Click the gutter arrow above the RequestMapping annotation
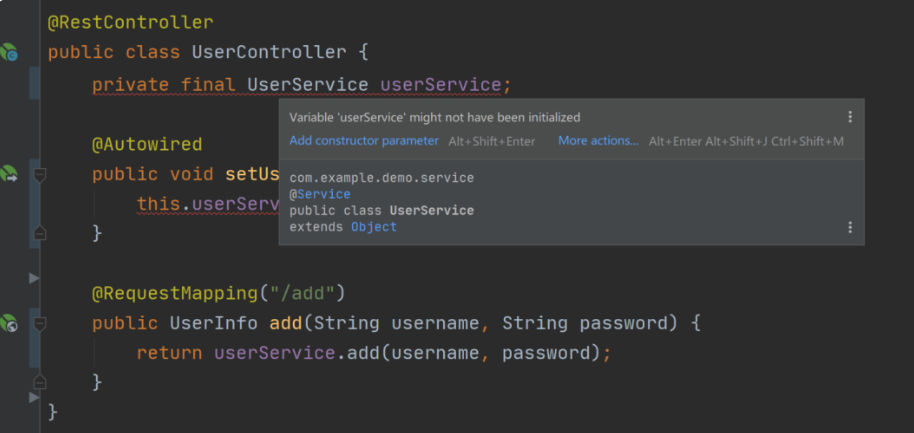The image size is (914, 433). [x=34, y=279]
